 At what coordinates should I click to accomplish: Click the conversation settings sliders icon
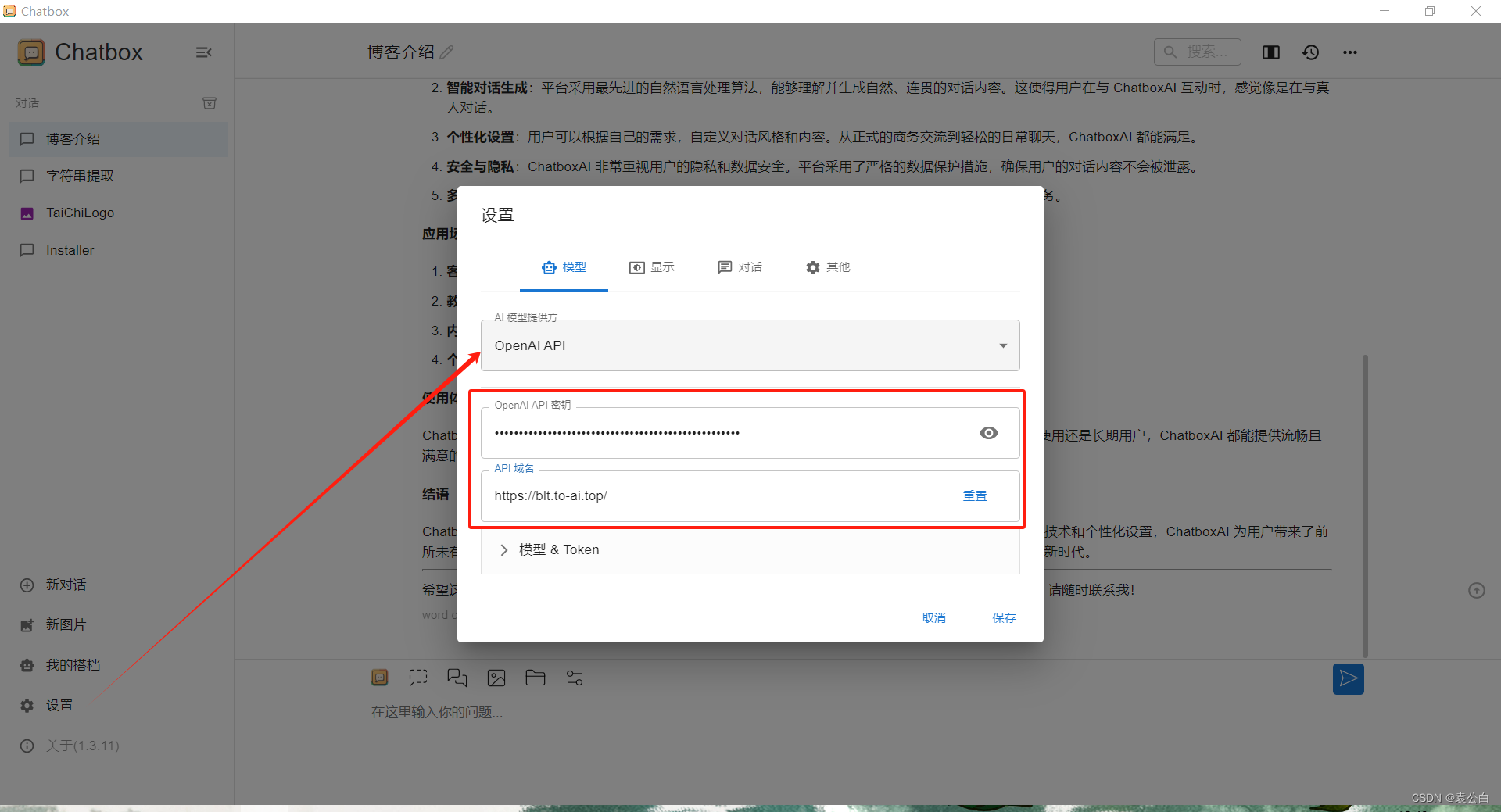pos(575,678)
